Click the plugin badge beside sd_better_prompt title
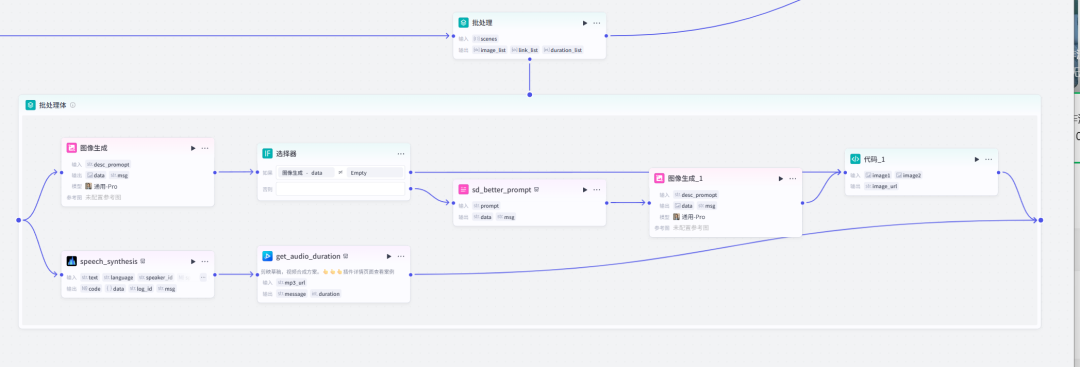This screenshot has width=1080, height=367. click(x=537, y=189)
